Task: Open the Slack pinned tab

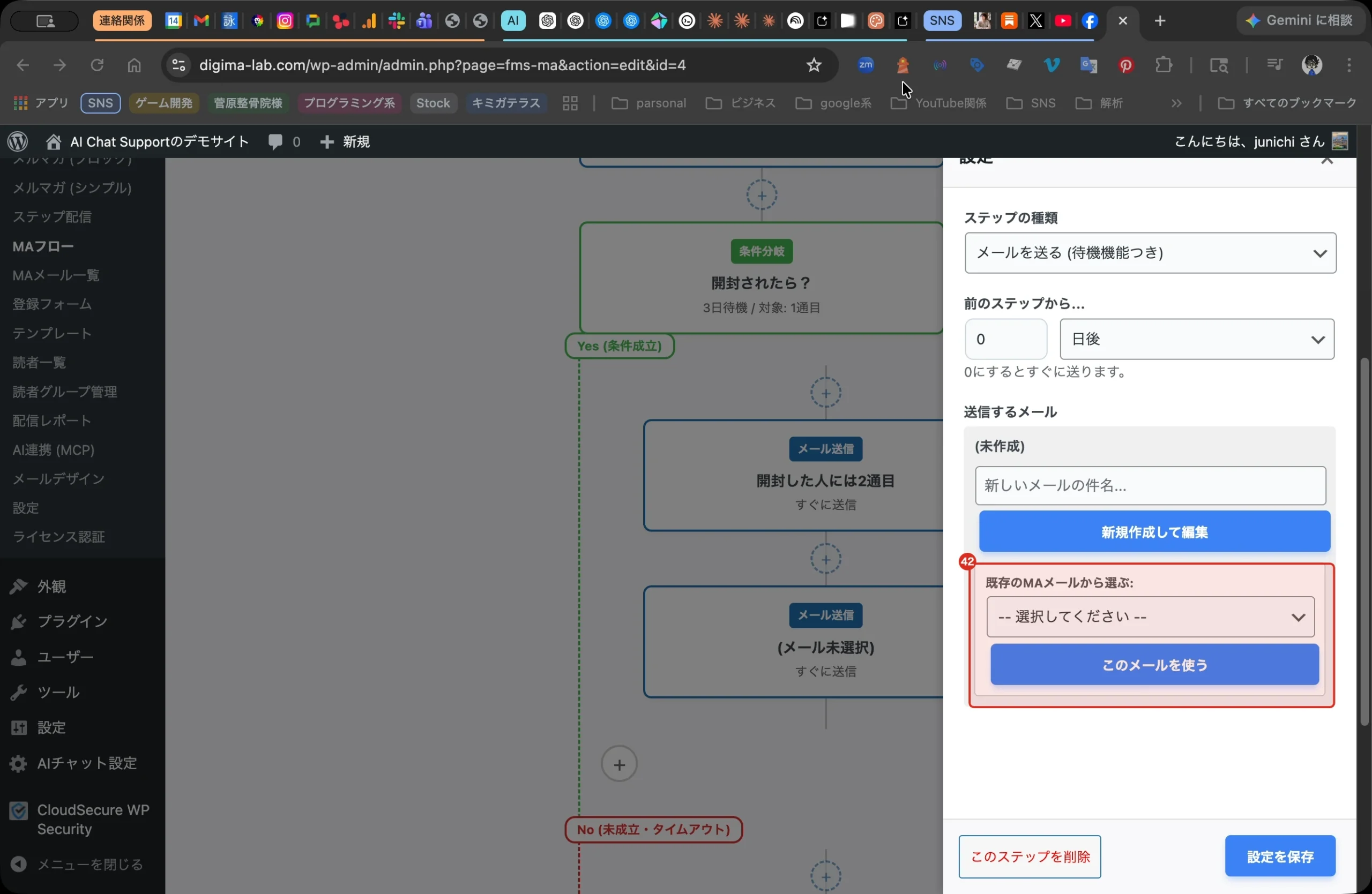Action: 397,21
